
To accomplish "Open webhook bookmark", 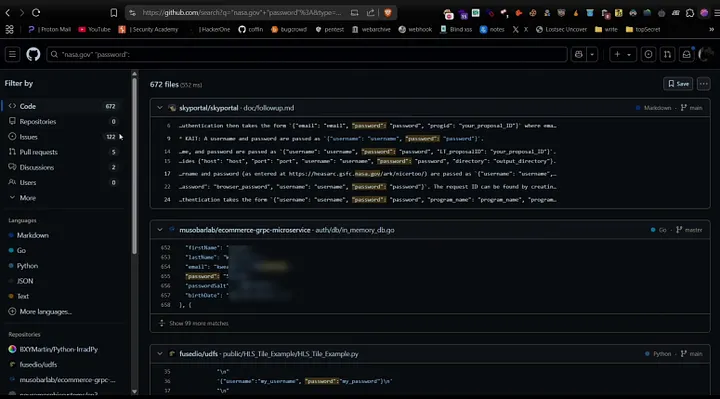I will [x=415, y=29].
